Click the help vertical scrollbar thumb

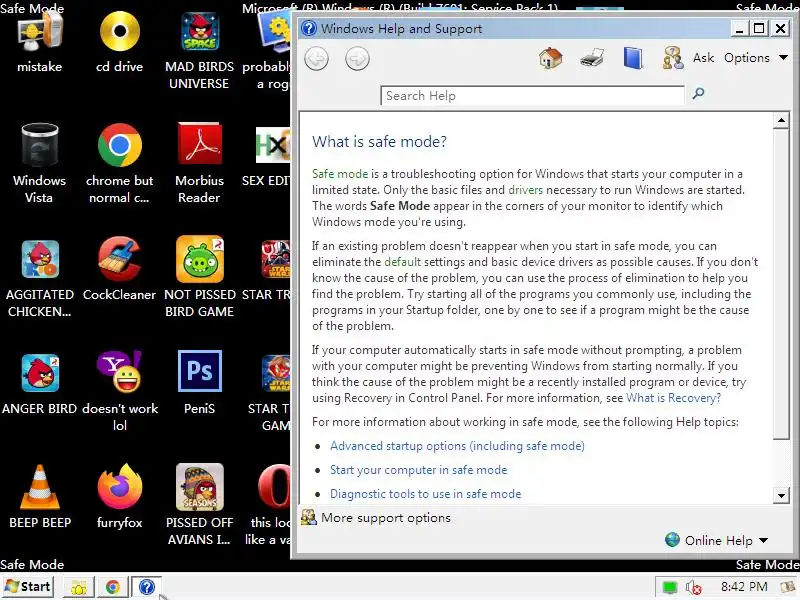tap(781, 284)
